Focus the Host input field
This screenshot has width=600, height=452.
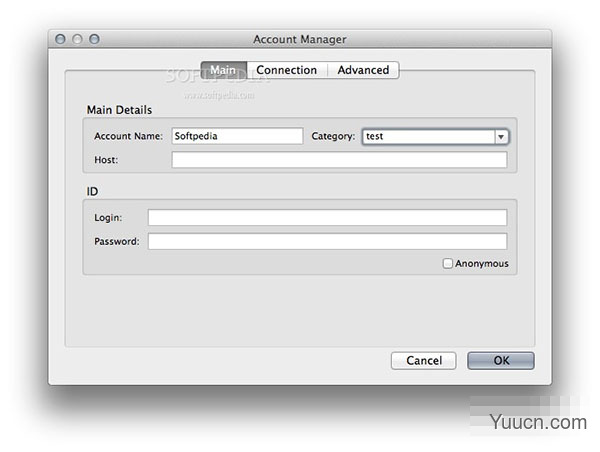339,160
